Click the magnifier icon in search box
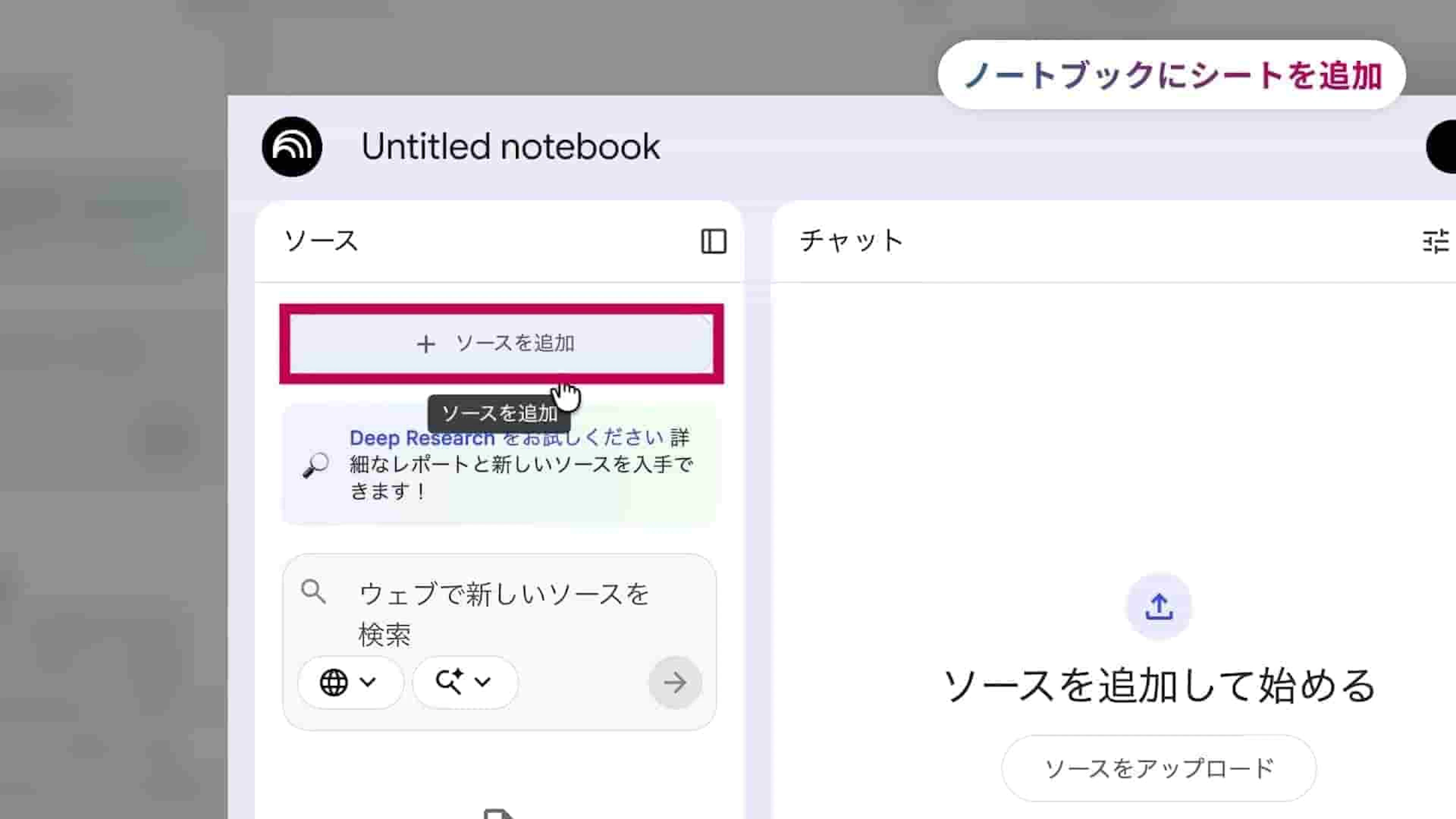This screenshot has height=819, width=1456. coord(313,592)
